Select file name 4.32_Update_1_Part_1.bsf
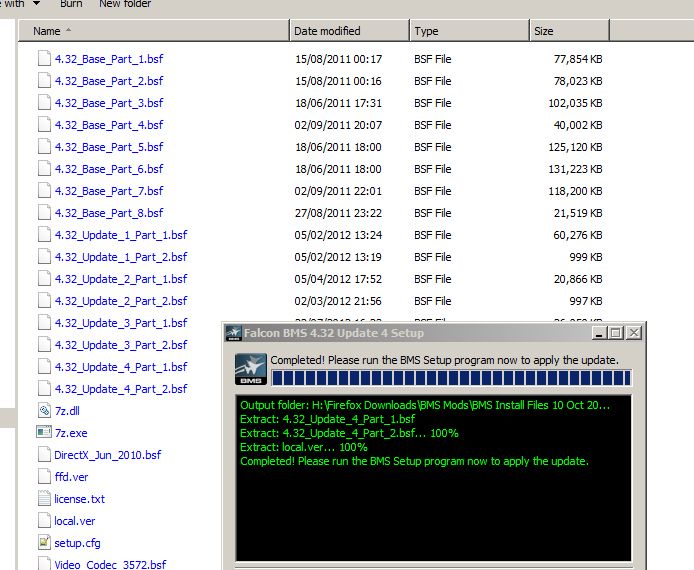 click(x=121, y=235)
